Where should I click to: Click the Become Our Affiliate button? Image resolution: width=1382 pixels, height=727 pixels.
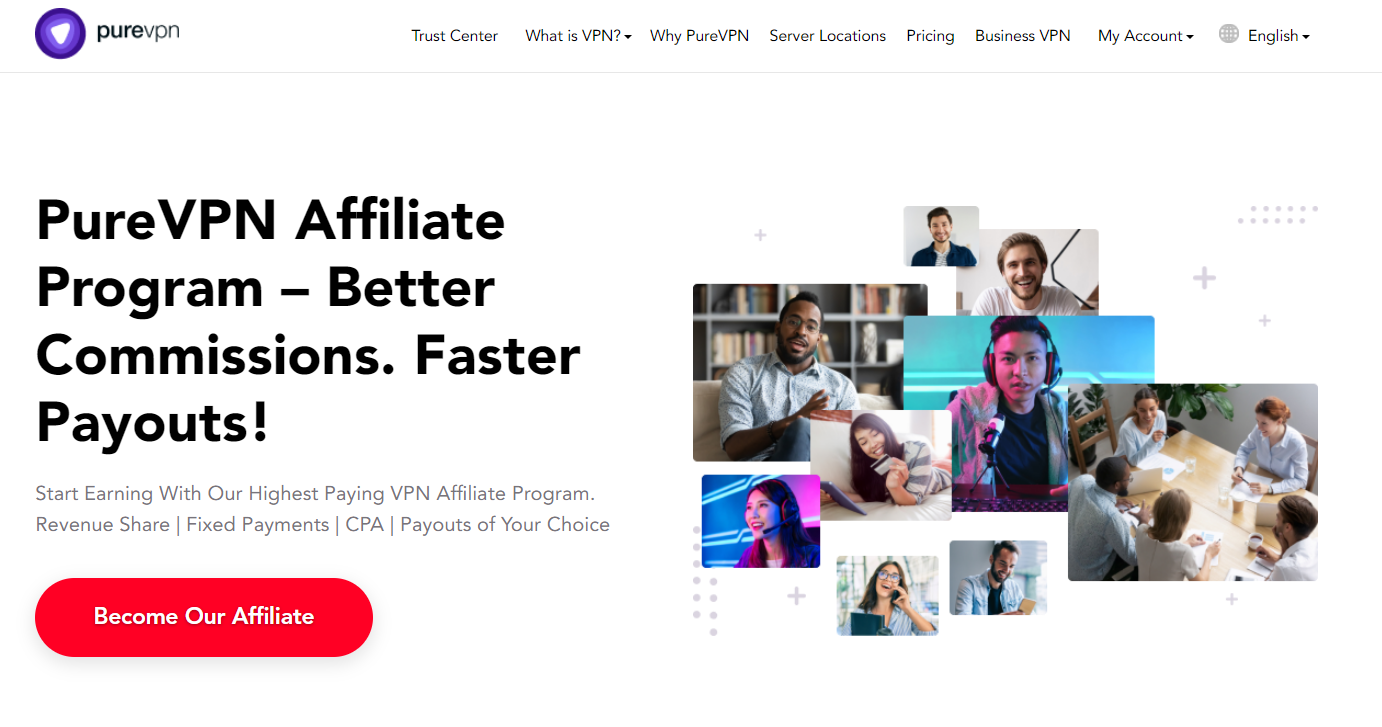tap(204, 617)
